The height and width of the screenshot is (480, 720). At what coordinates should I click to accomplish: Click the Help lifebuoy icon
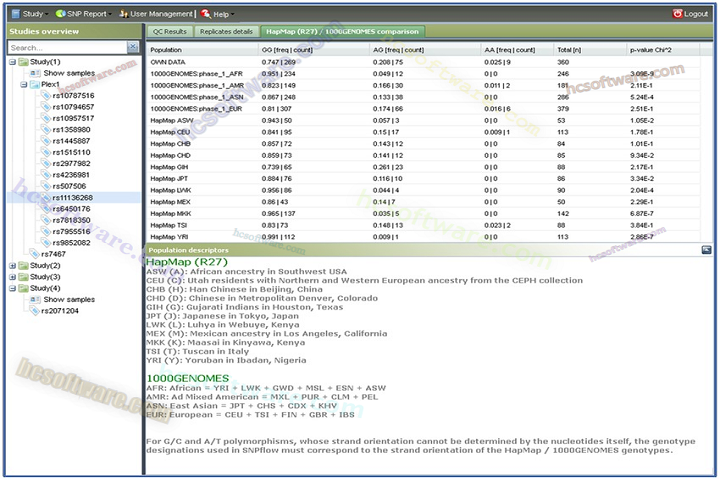click(x=206, y=14)
